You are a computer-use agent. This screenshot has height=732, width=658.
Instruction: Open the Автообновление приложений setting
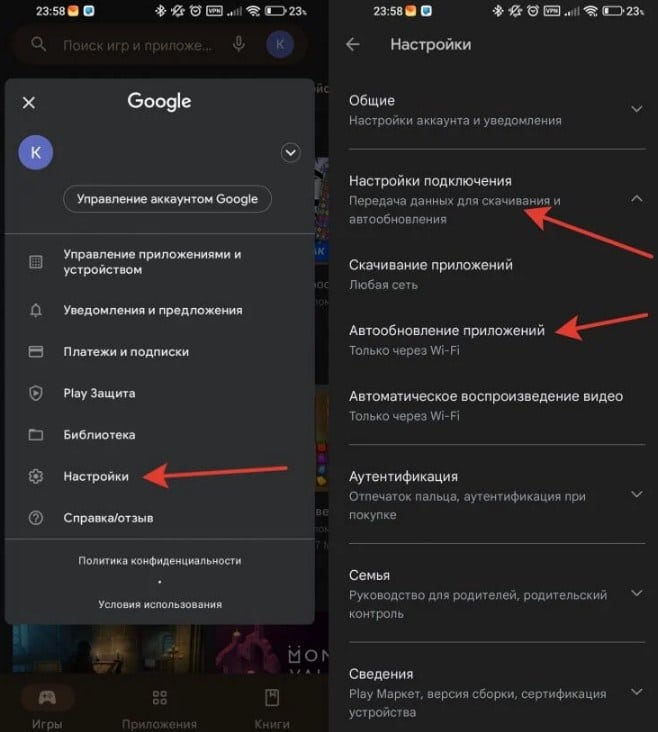tap(446, 339)
